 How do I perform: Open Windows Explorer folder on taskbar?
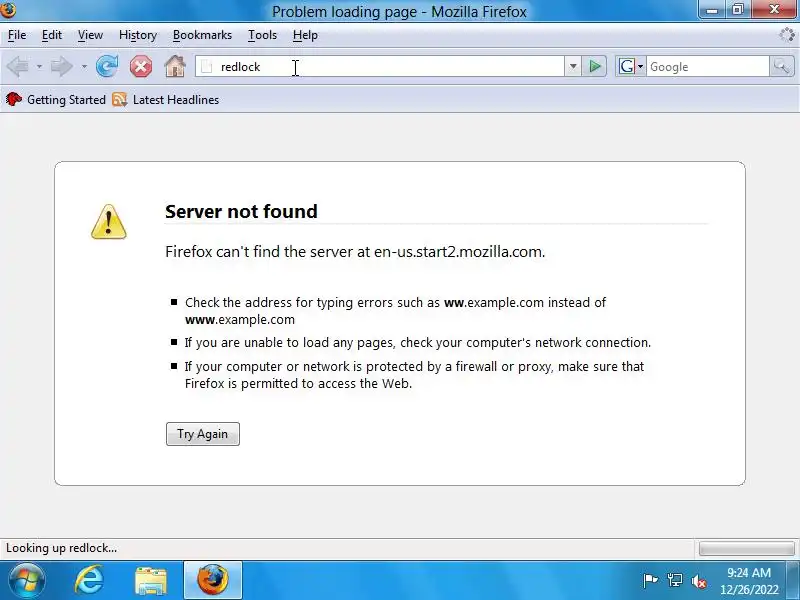[x=151, y=581]
